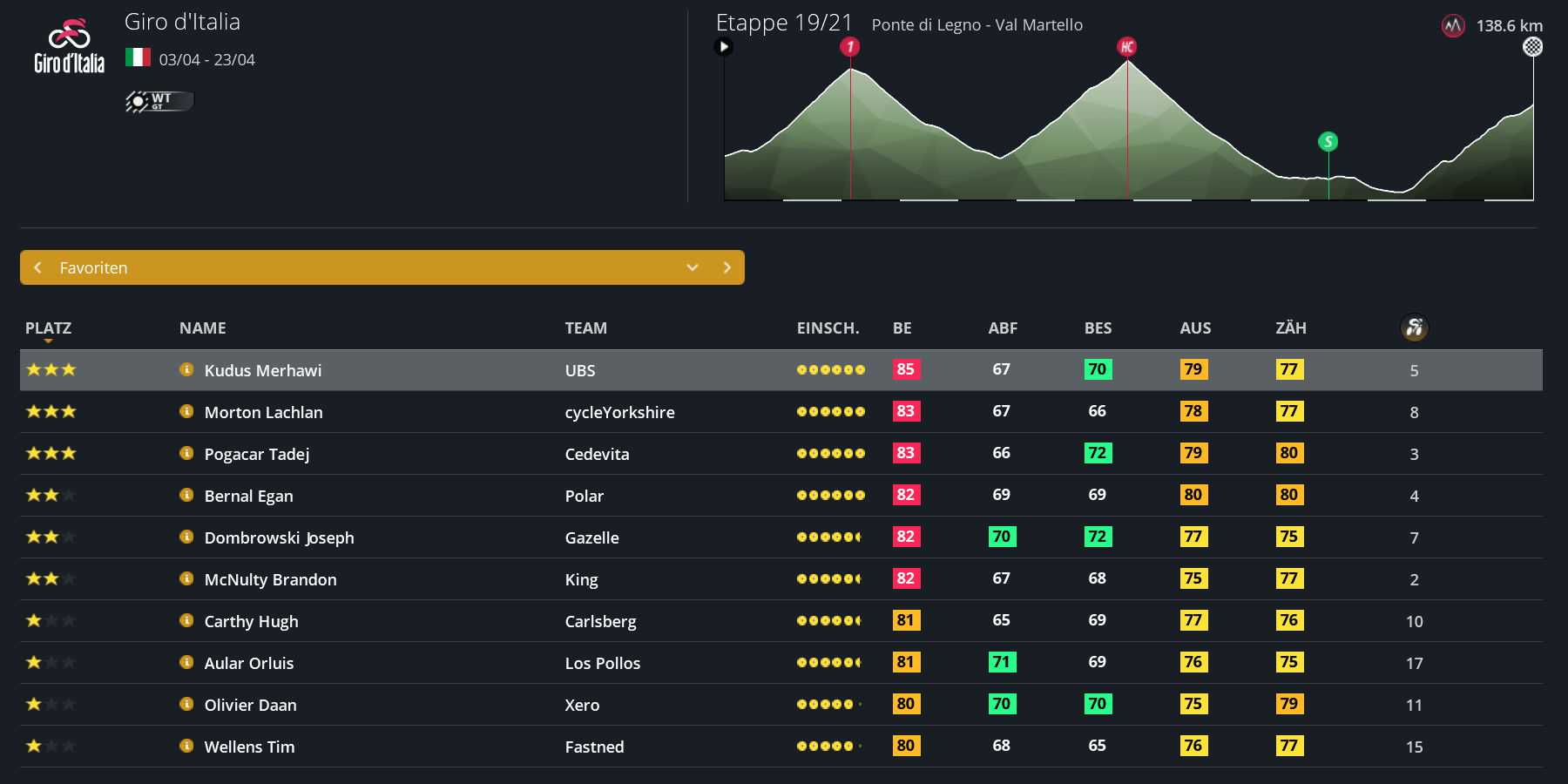Viewport: 1568px width, 784px height.
Task: Click the stage start play marker
Action: point(724,47)
